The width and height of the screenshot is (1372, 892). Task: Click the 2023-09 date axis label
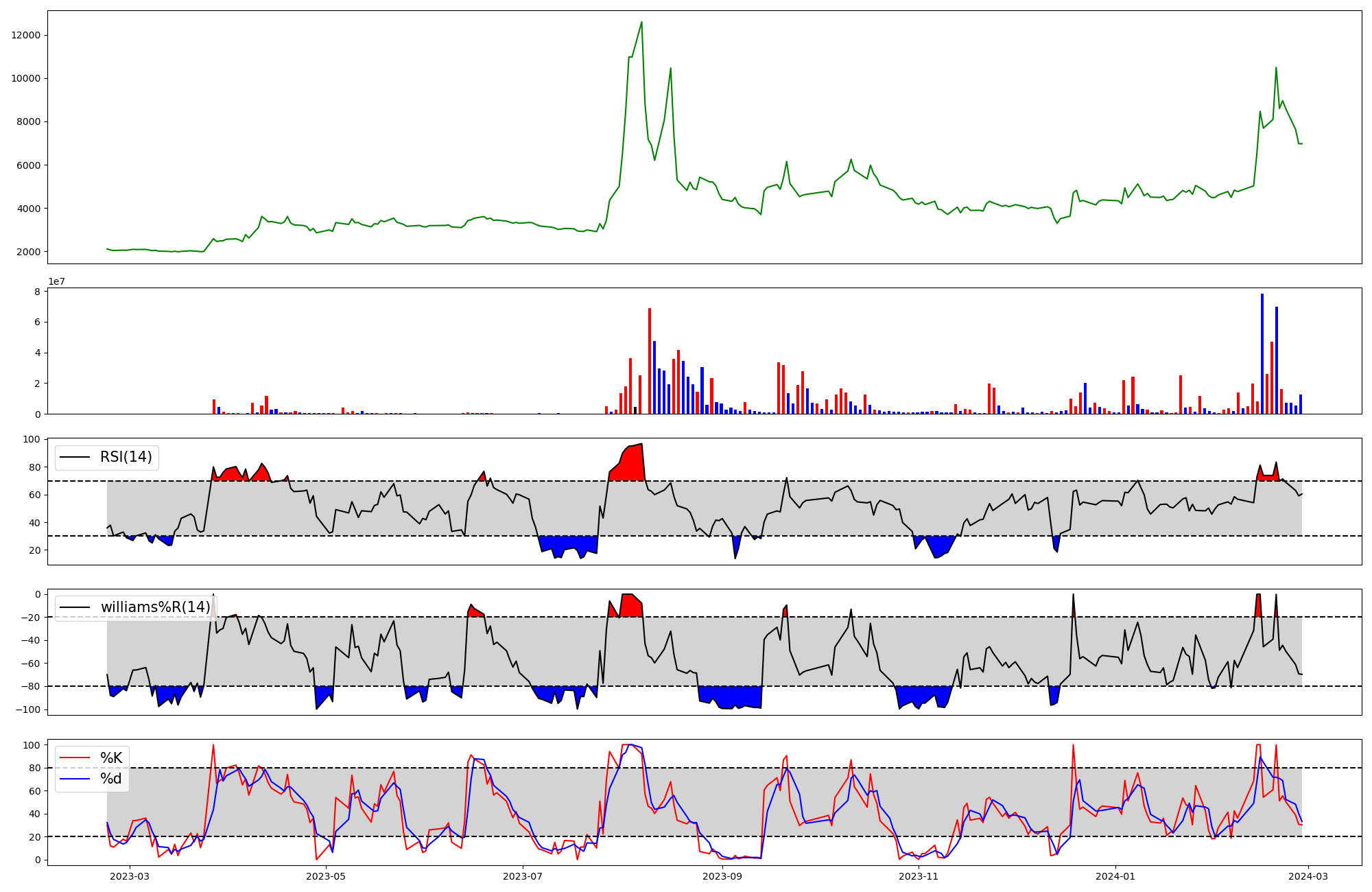coord(722,876)
